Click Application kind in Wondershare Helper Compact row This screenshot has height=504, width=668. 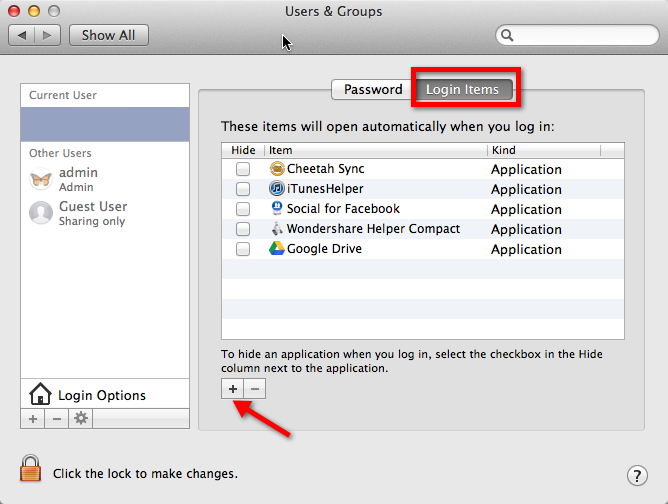point(526,230)
